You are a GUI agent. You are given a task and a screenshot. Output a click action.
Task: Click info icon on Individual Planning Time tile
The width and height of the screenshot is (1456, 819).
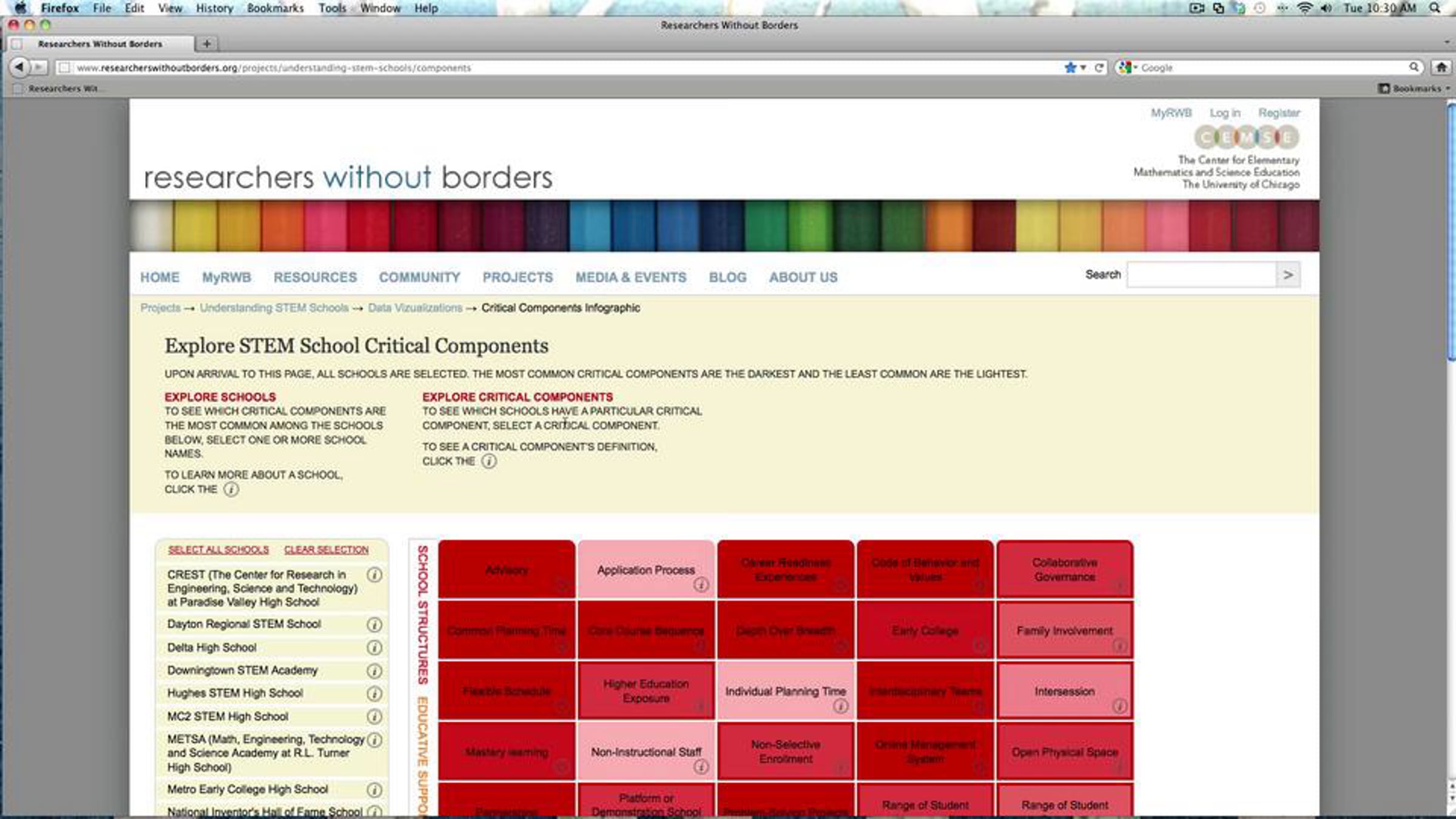coord(840,706)
